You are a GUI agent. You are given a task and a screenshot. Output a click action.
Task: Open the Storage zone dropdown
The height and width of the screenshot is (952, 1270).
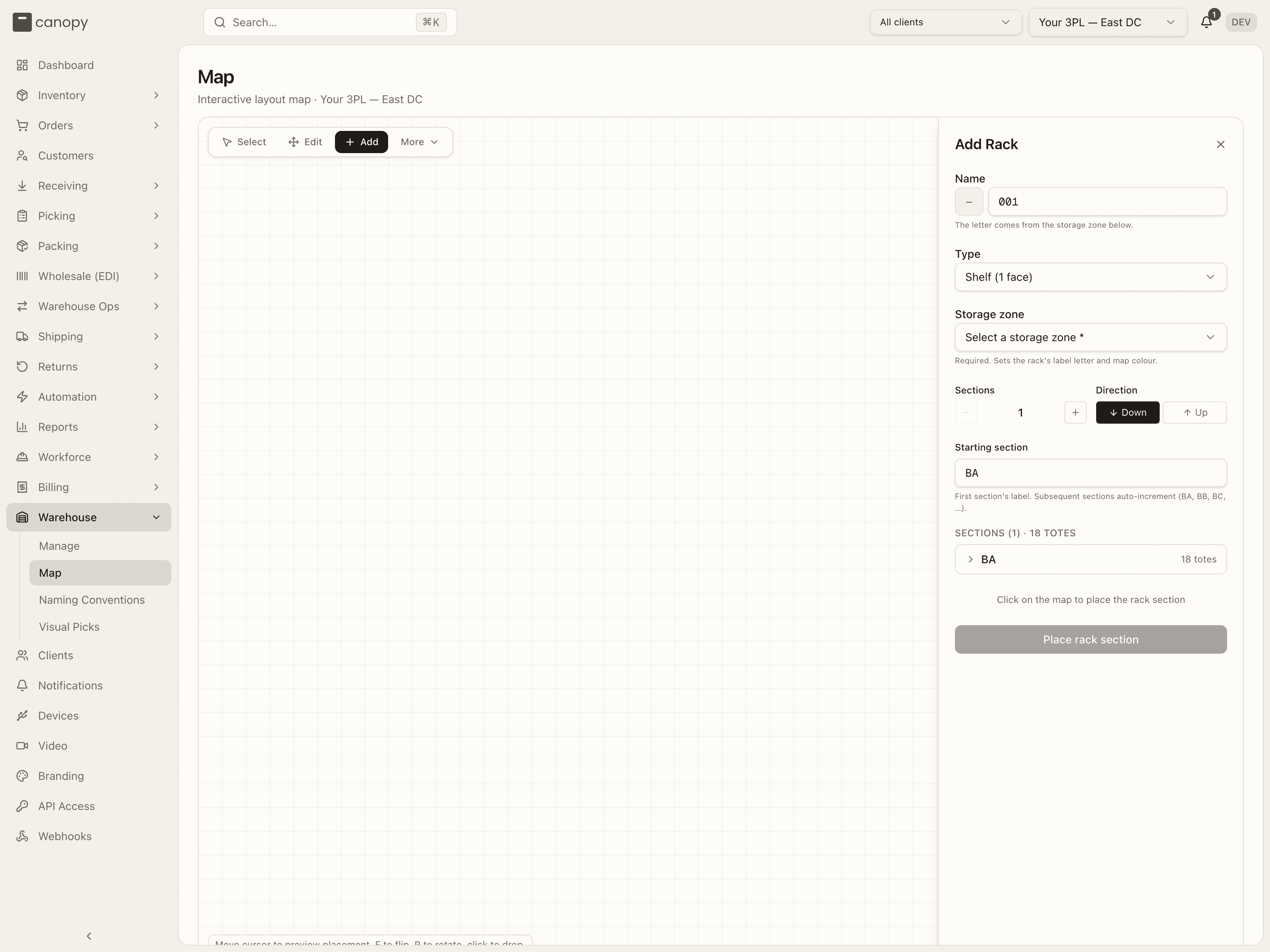[1090, 338]
